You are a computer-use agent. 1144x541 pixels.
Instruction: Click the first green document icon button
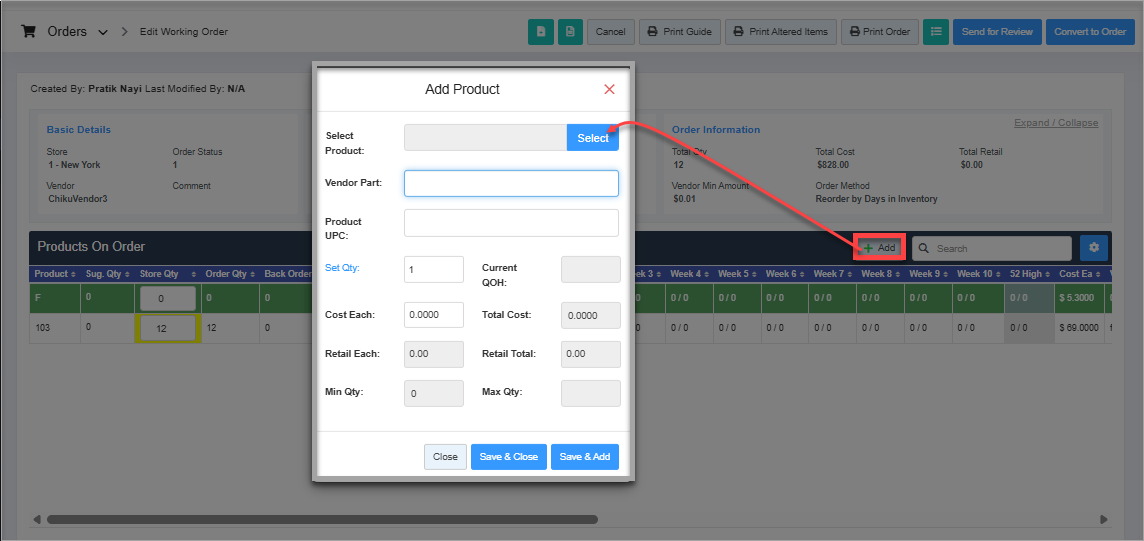click(x=541, y=32)
